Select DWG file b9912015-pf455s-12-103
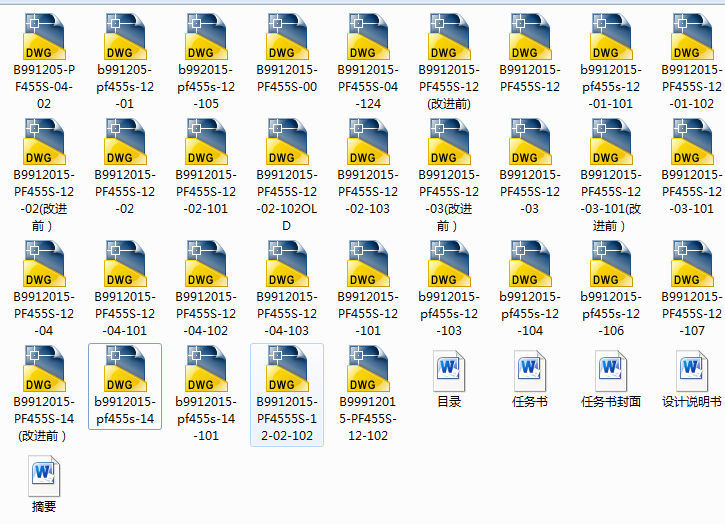Viewport: 725px width, 524px height. point(449,288)
